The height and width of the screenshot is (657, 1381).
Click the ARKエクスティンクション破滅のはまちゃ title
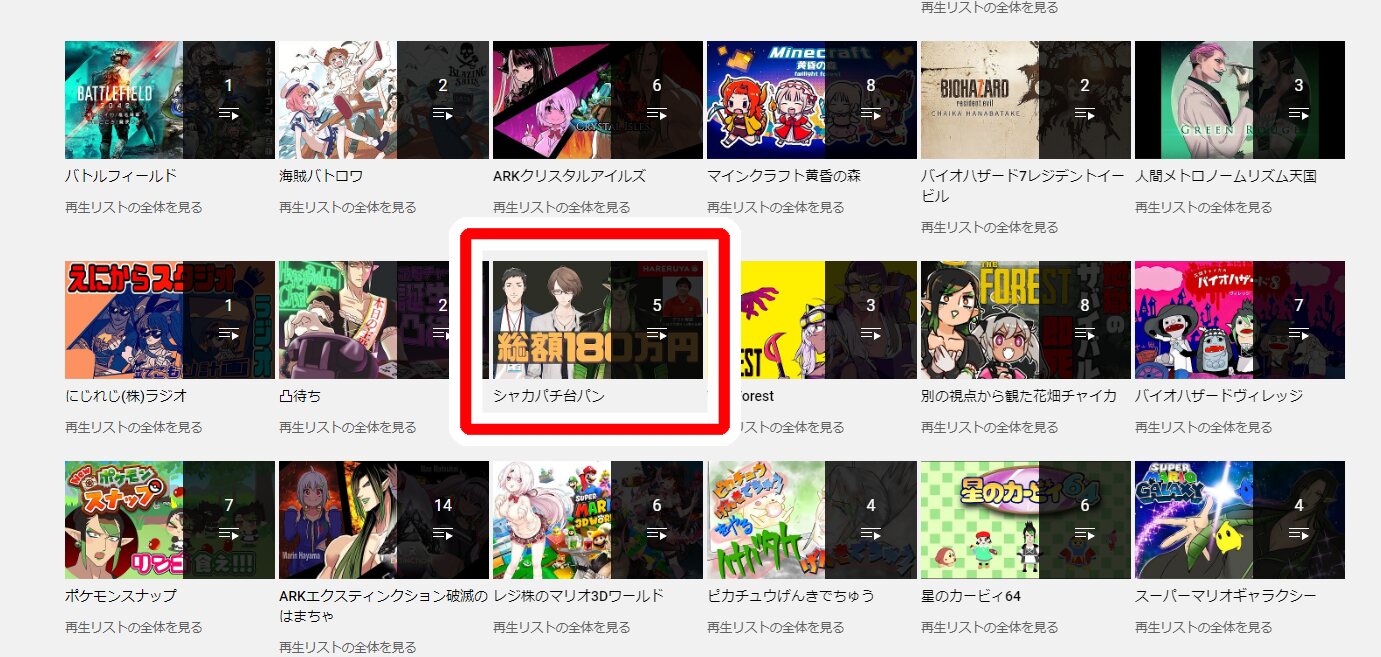click(384, 606)
